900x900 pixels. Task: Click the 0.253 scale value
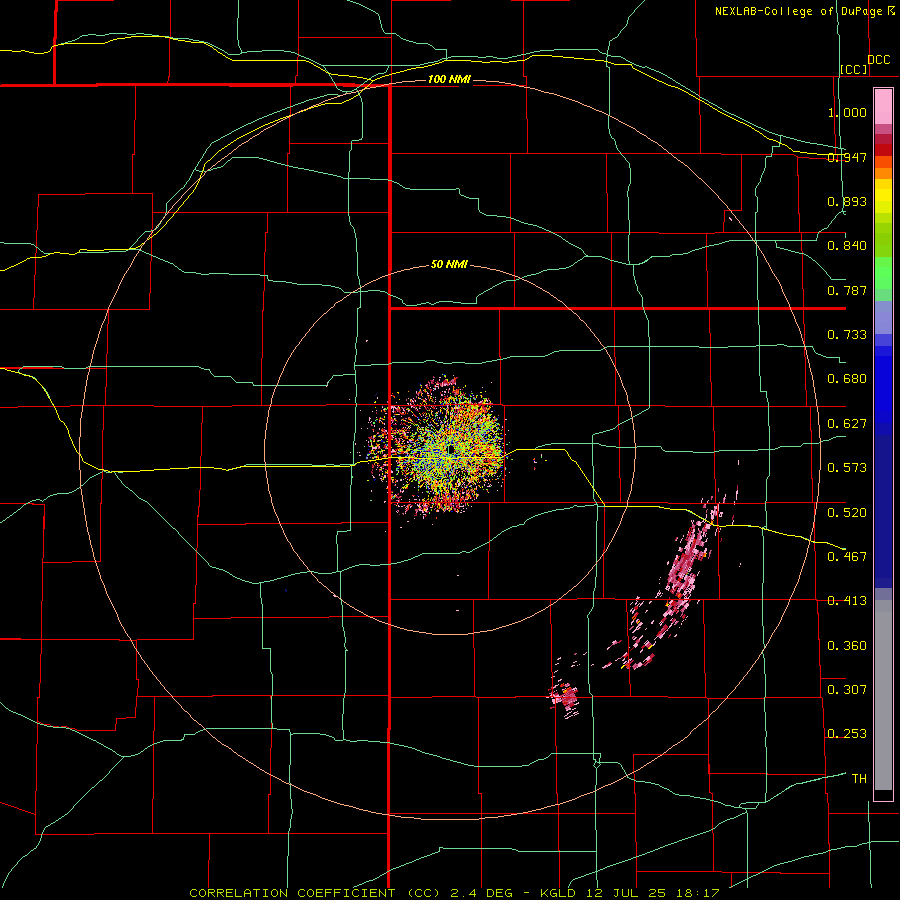(847, 734)
